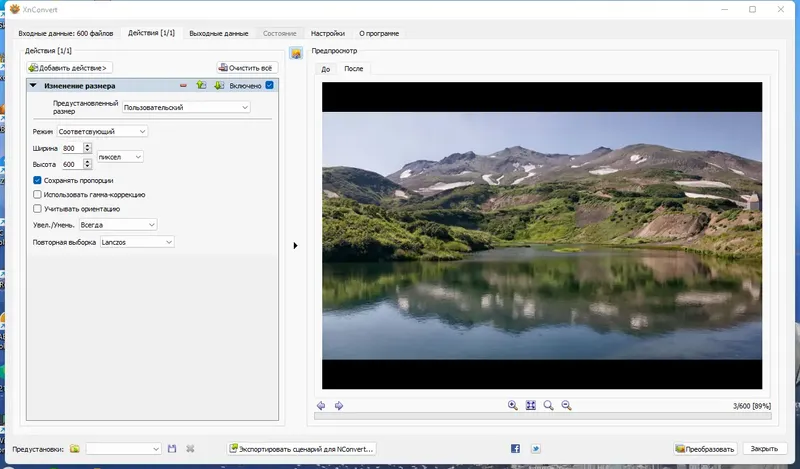
Task: Open the О программе tab
Action: click(x=379, y=33)
